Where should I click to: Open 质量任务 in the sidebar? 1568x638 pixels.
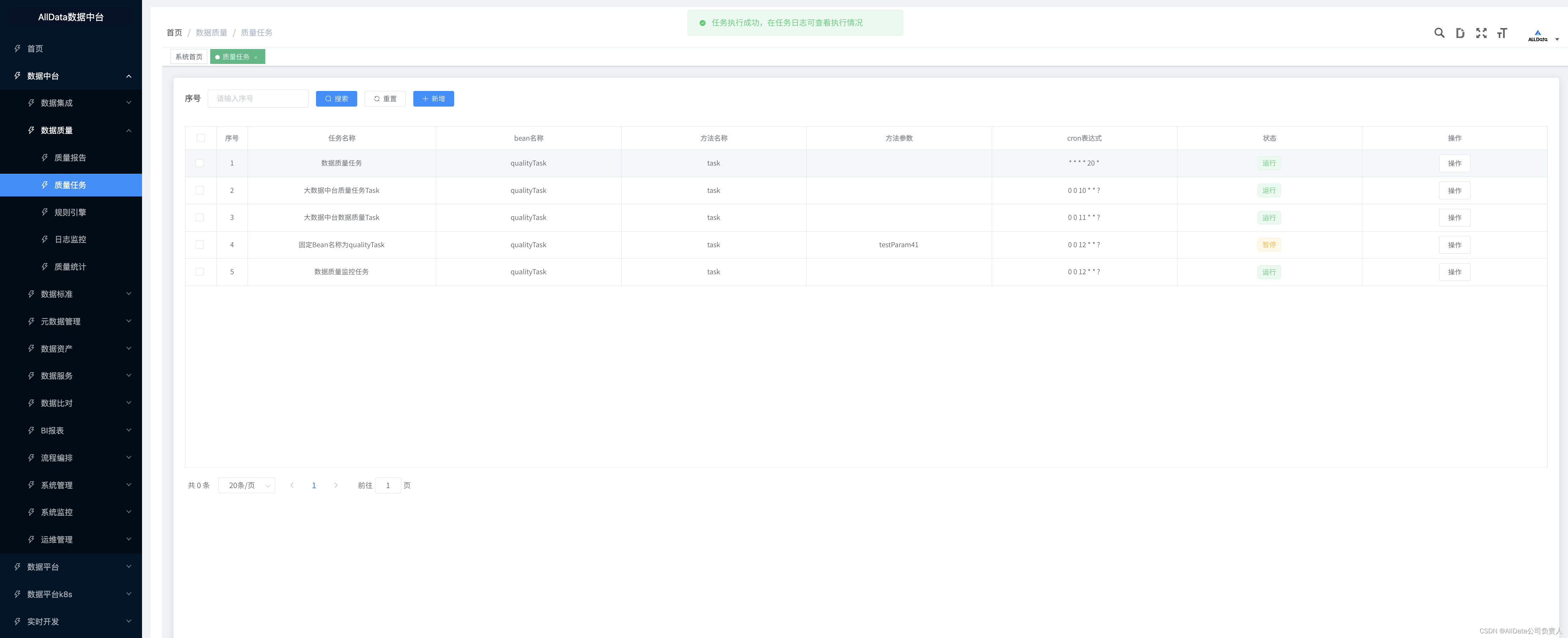pos(71,185)
